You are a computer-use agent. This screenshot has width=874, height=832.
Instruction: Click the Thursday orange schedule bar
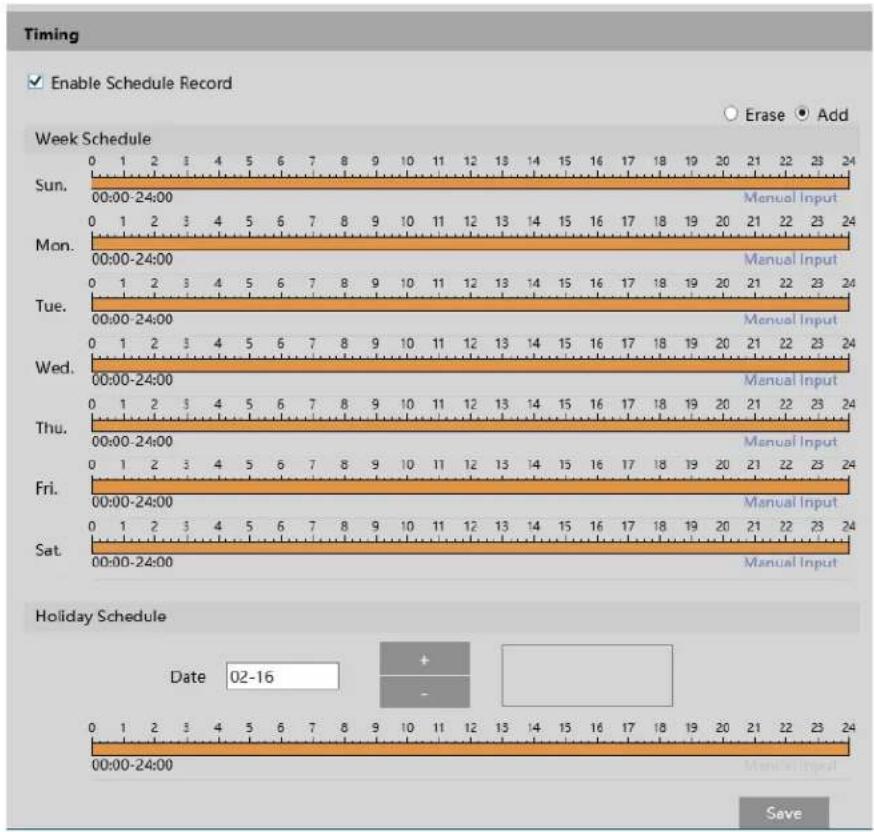[470, 426]
